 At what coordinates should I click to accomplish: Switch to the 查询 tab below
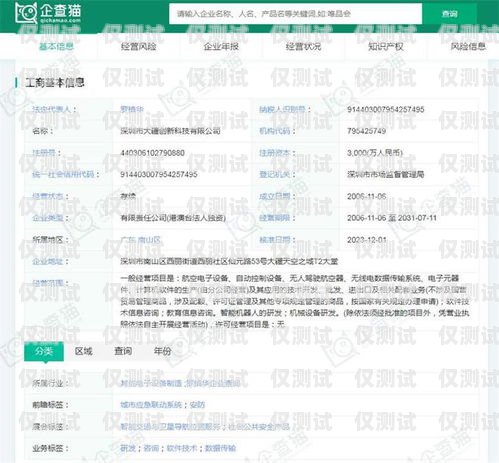tap(123, 351)
